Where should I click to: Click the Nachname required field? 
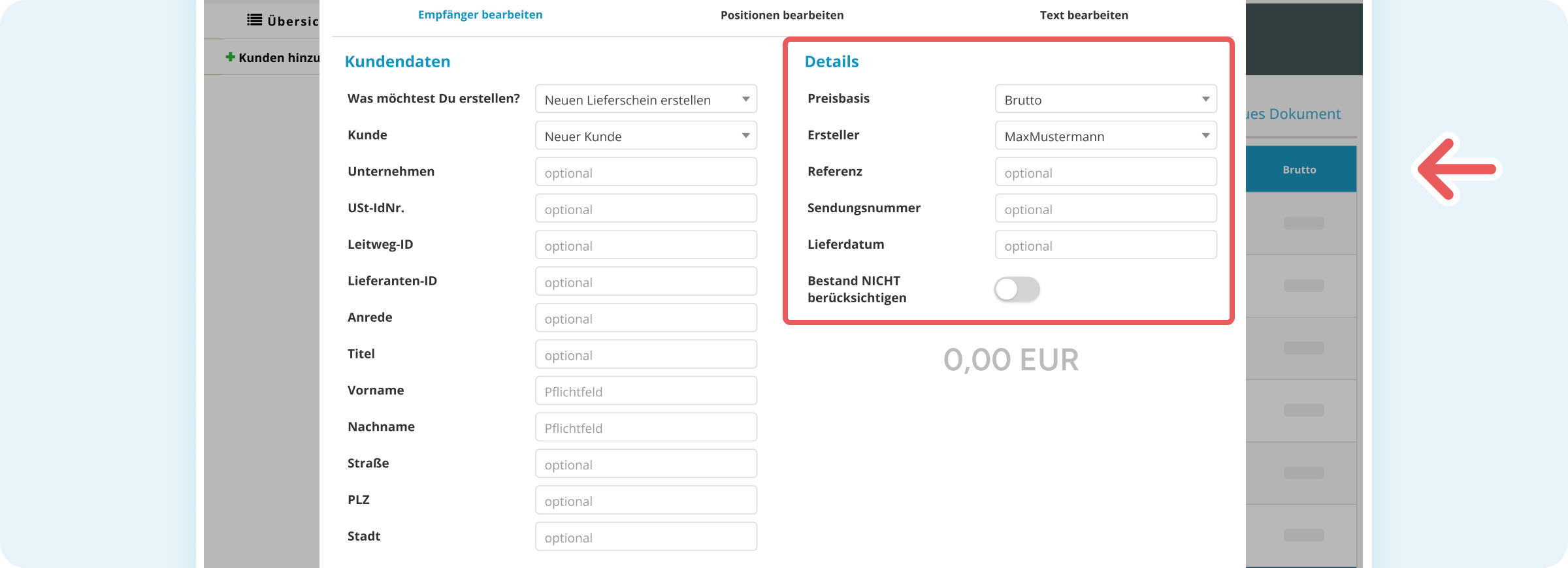[646, 428]
